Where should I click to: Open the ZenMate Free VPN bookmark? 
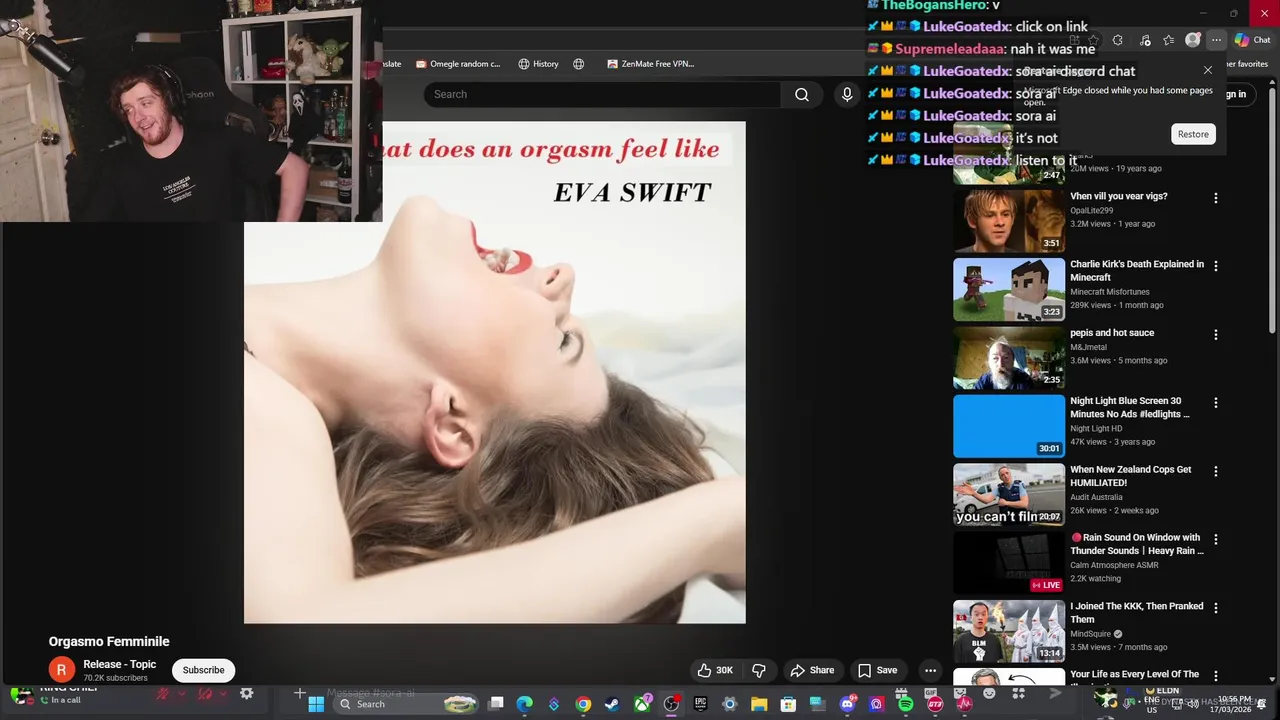[x=650, y=64]
